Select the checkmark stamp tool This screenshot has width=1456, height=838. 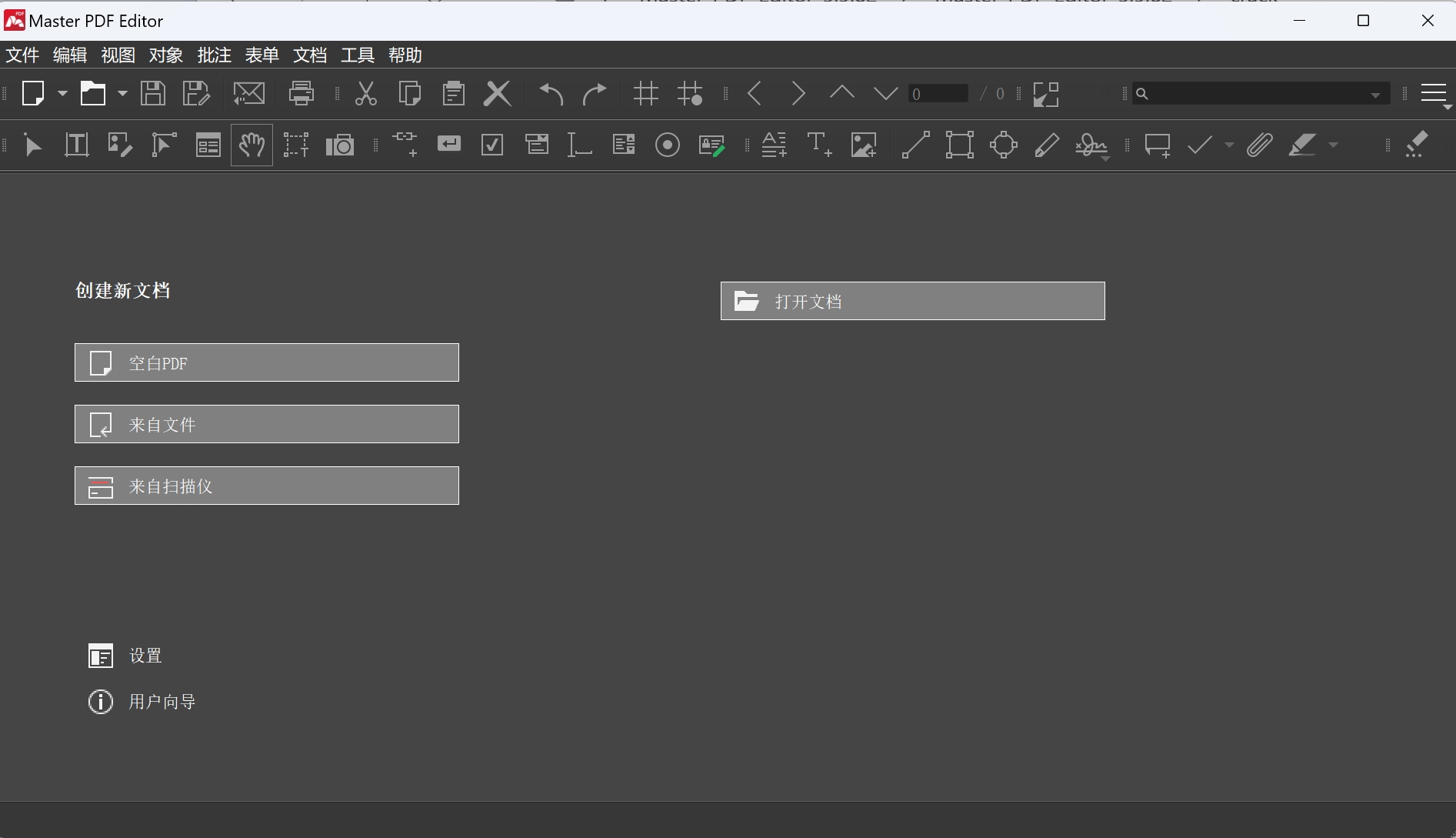pos(1200,145)
